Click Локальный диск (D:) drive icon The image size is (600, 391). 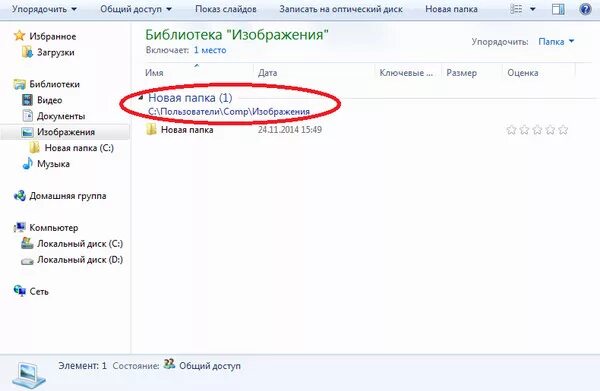coord(27,261)
